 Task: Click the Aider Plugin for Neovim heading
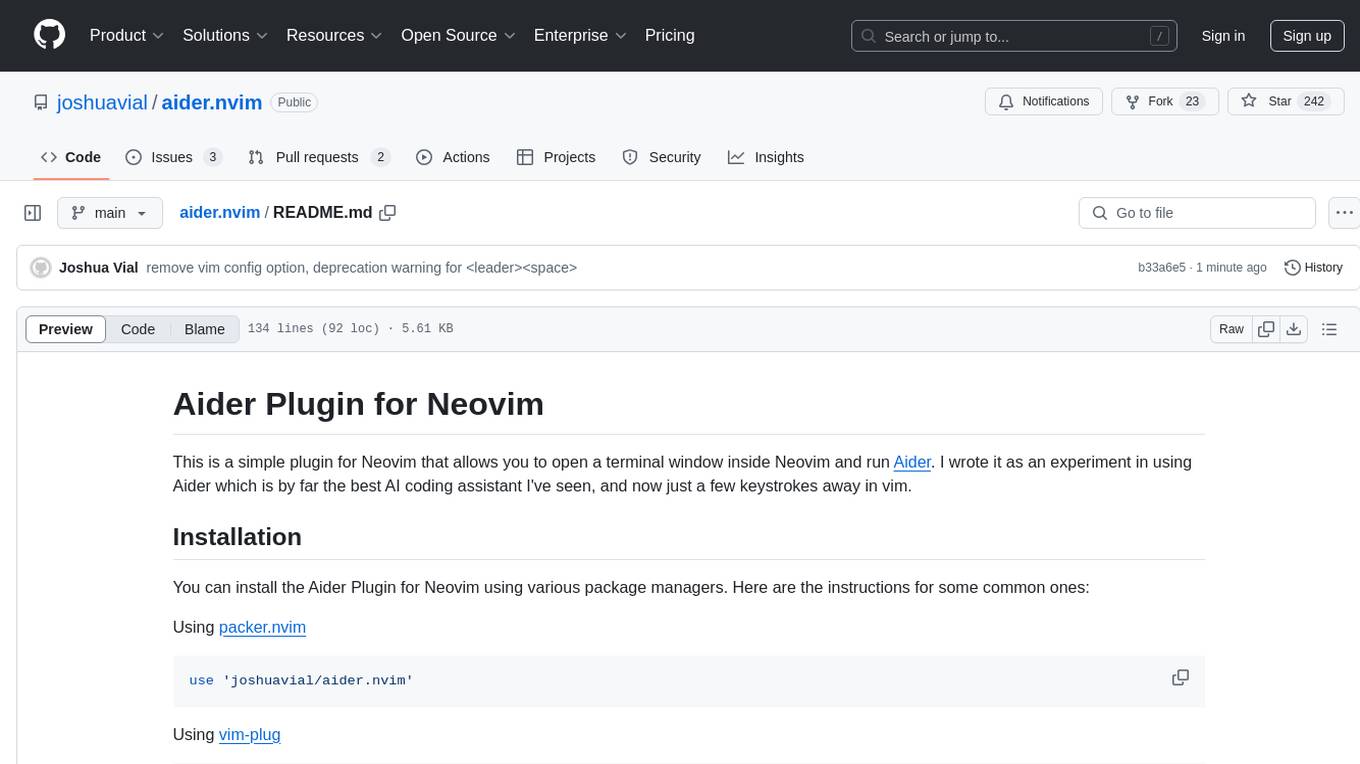pyautogui.click(x=358, y=404)
